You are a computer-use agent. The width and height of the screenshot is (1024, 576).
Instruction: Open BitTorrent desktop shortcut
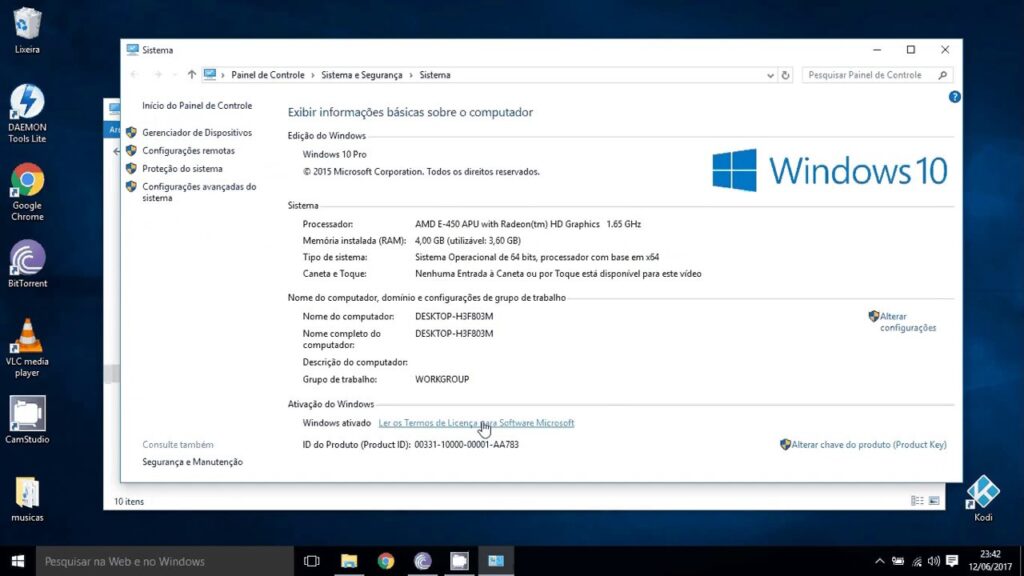tap(27, 264)
